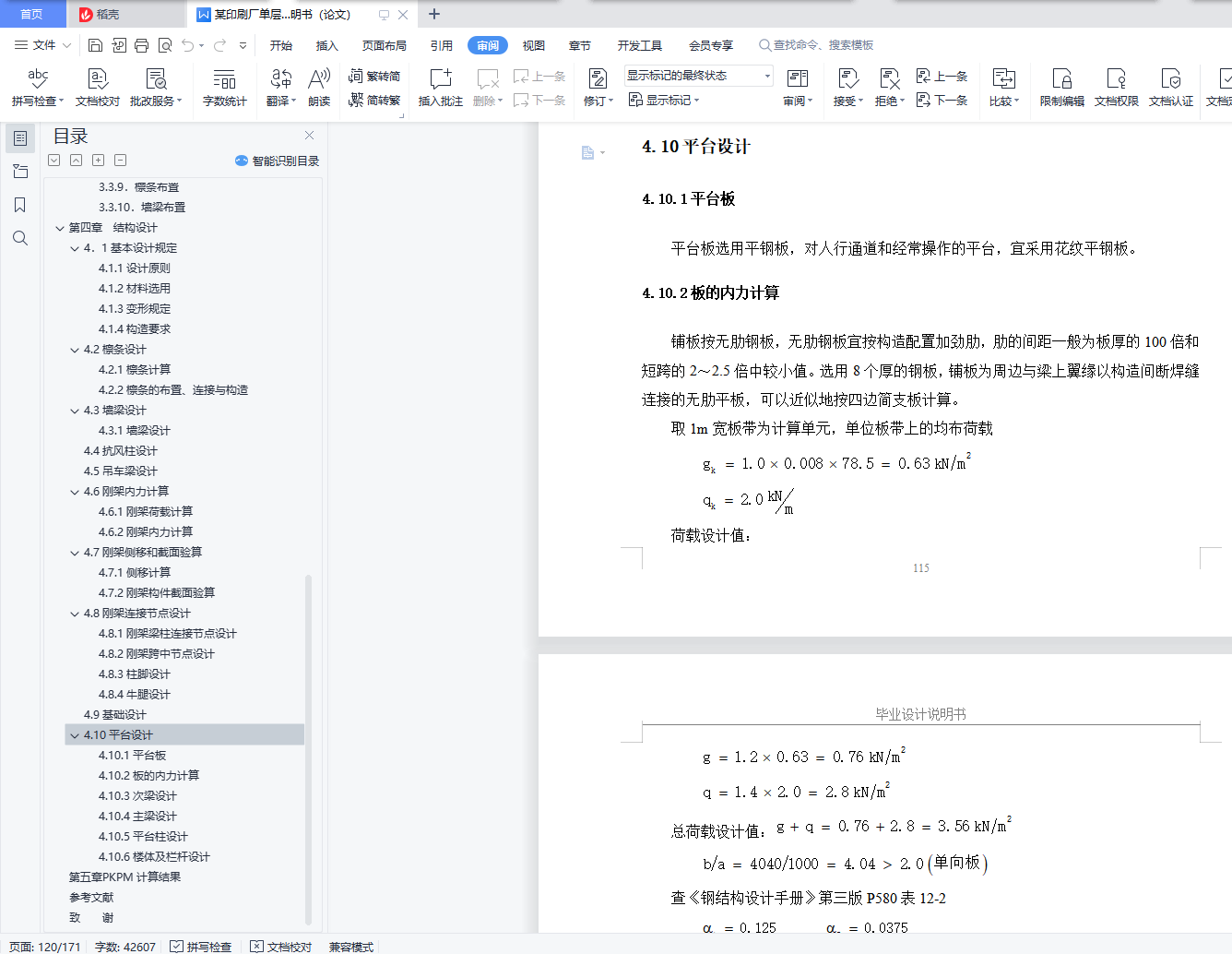
Task: Go to 第五章PKPM 计算结果 in outline
Action: click(124, 877)
